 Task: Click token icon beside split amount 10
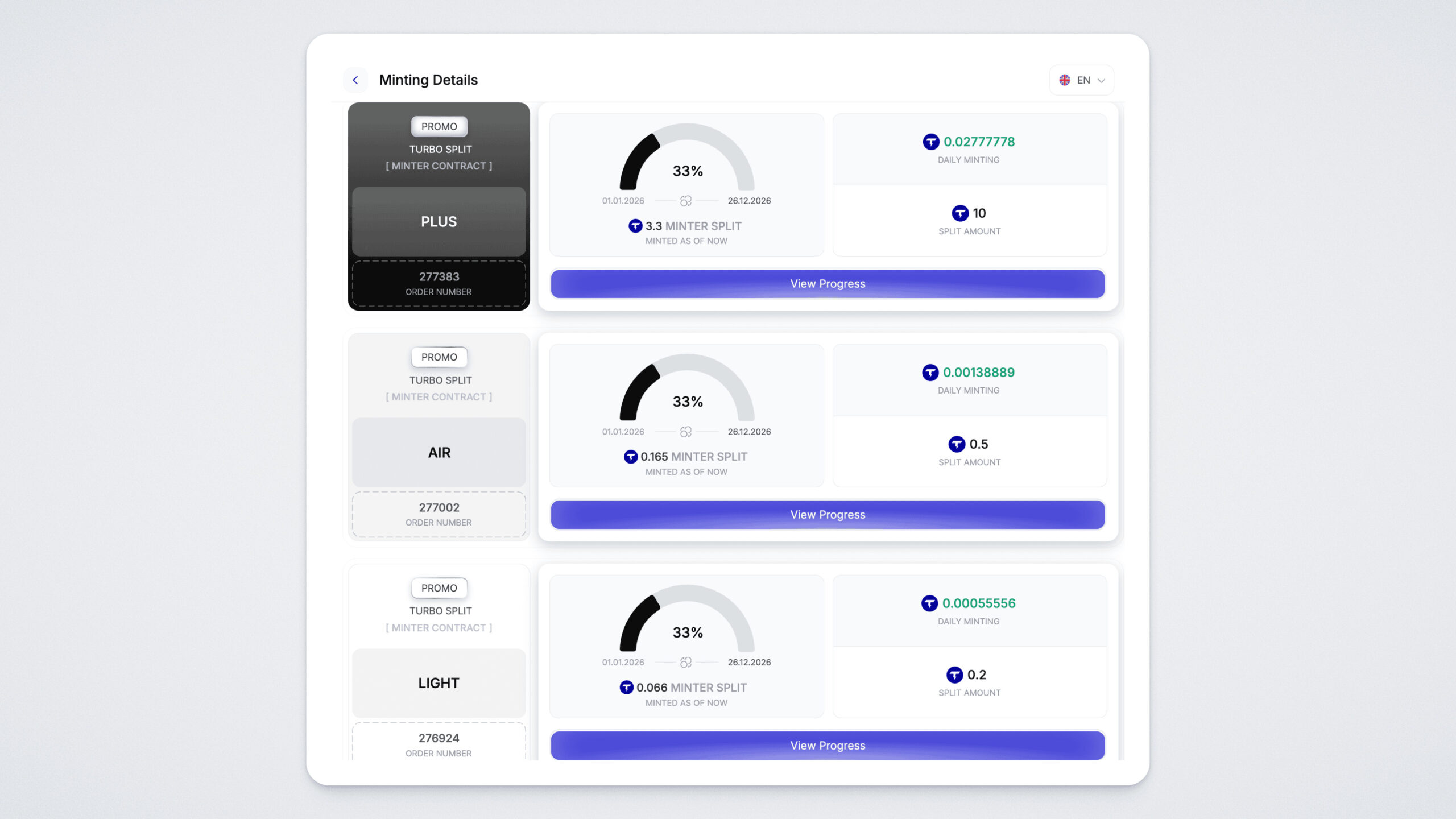tap(960, 213)
